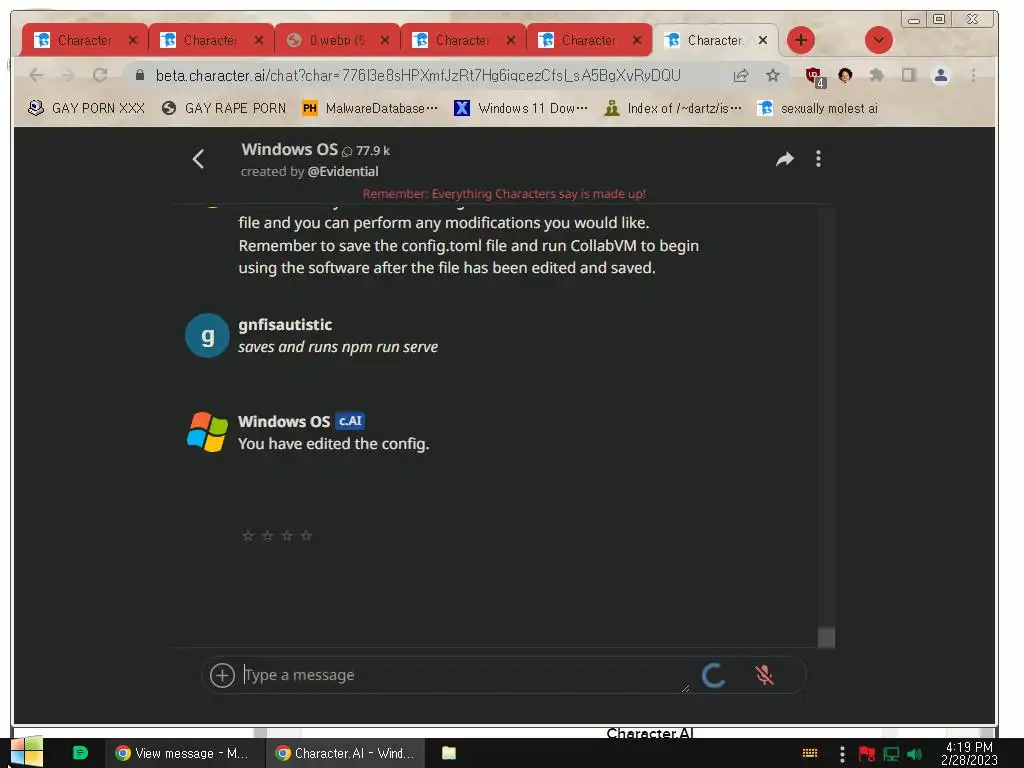Toggle the browser side panel icon
The height and width of the screenshot is (768, 1024).
[908, 76]
